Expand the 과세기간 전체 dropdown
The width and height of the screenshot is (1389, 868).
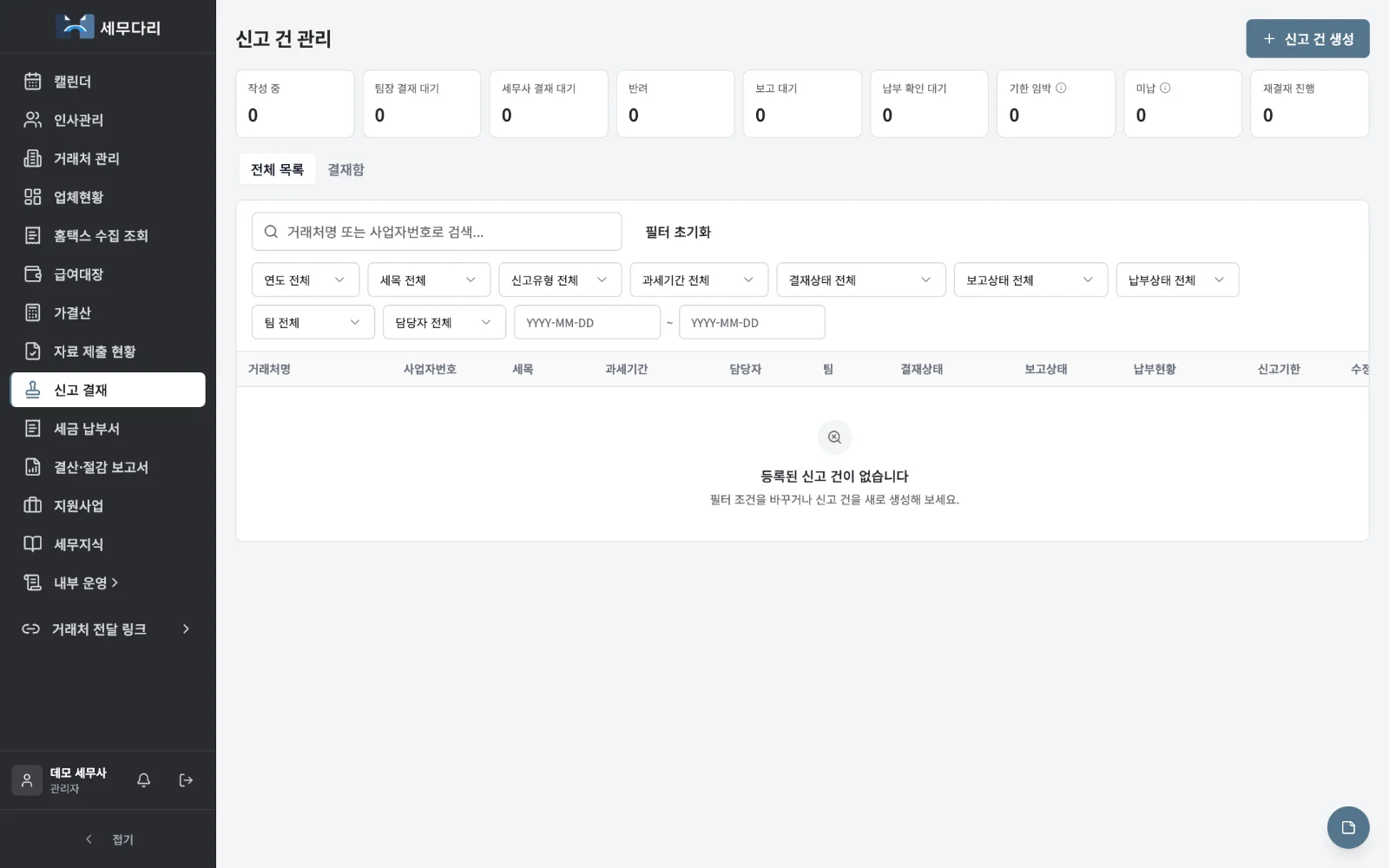(699, 279)
